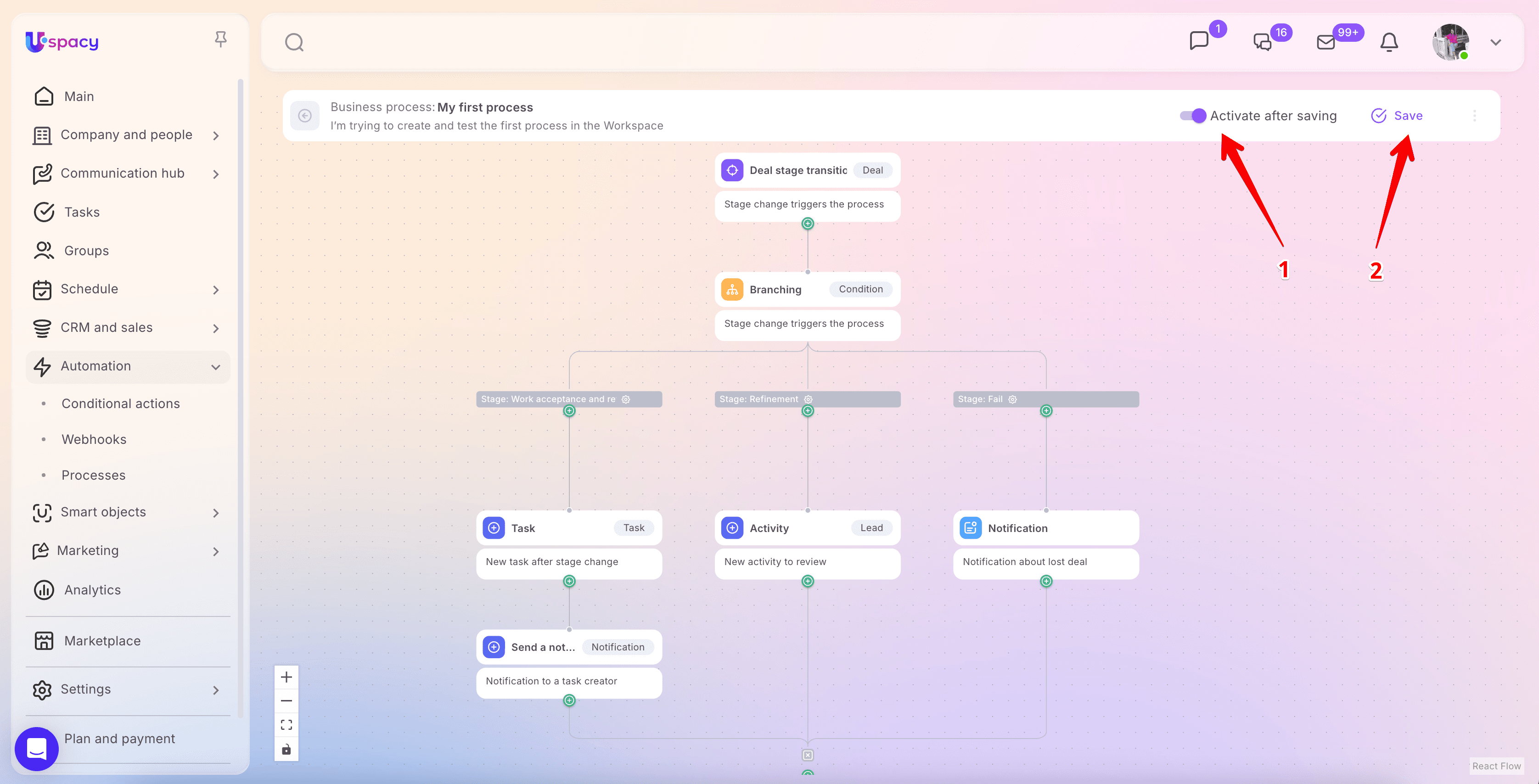Open the mail inbox icon with 99+ badge
The image size is (1539, 784).
point(1326,42)
